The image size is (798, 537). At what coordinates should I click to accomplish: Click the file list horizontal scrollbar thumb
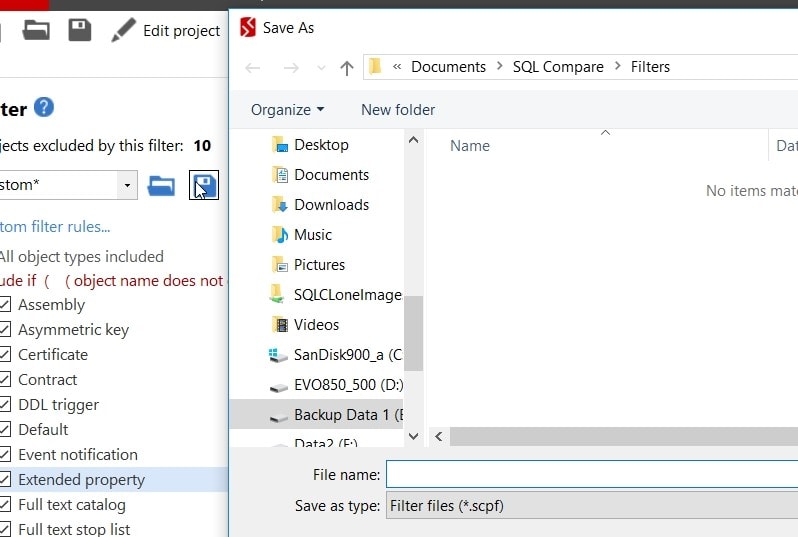[623, 436]
